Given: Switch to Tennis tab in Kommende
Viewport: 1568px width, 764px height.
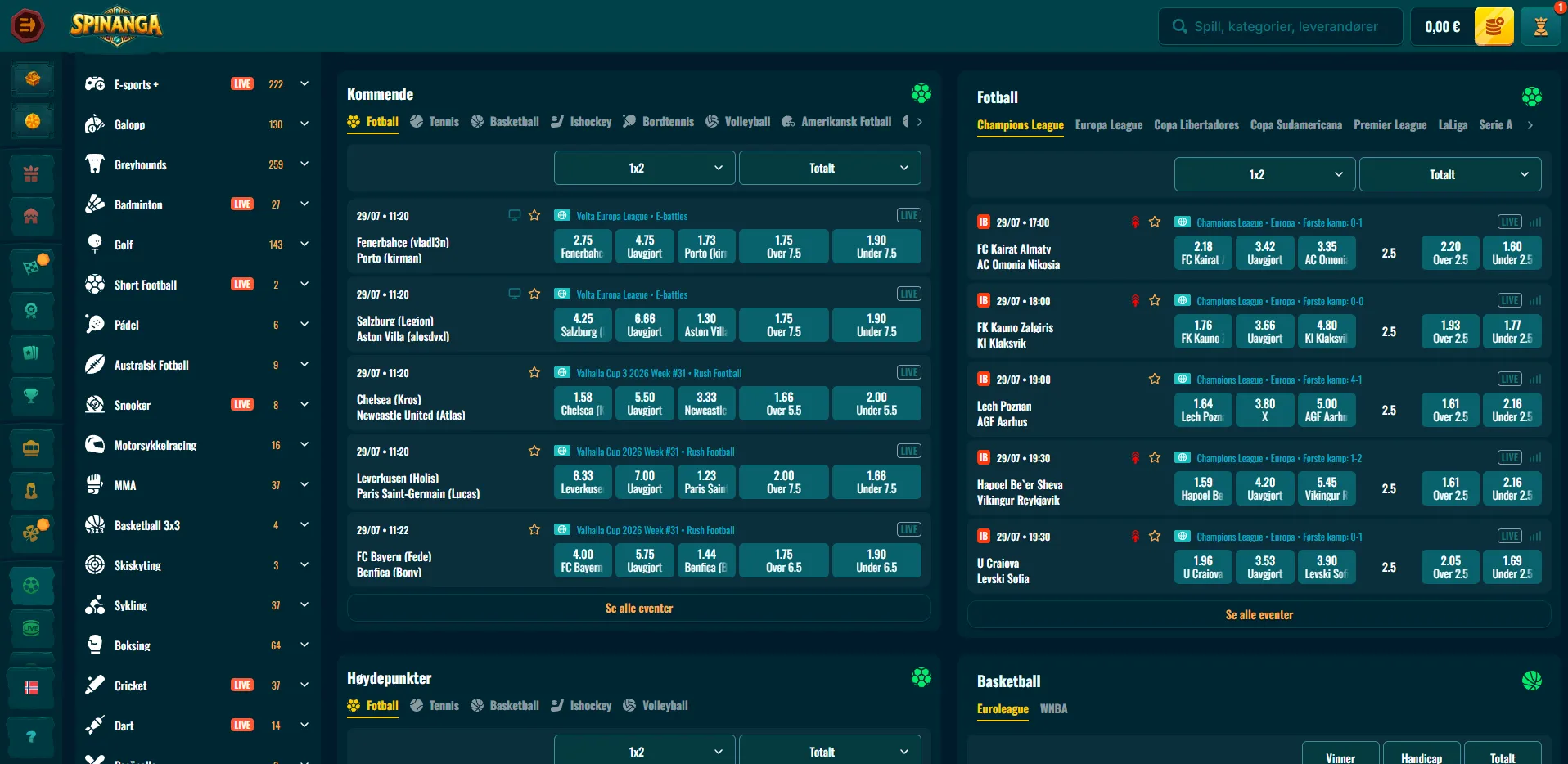Looking at the screenshot, I should click(435, 122).
